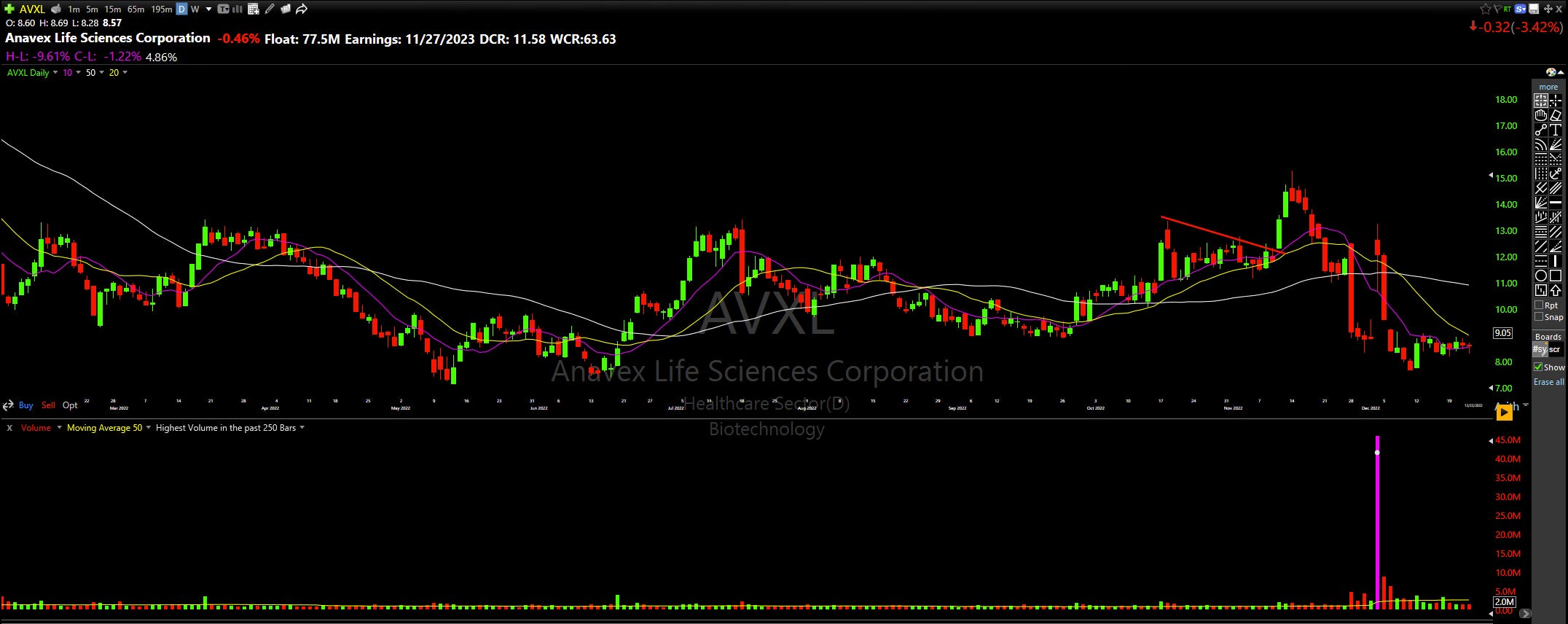Select the crosshair pointer grid tool
Image resolution: width=1568 pixels, height=624 pixels.
pyautogui.click(x=1540, y=101)
